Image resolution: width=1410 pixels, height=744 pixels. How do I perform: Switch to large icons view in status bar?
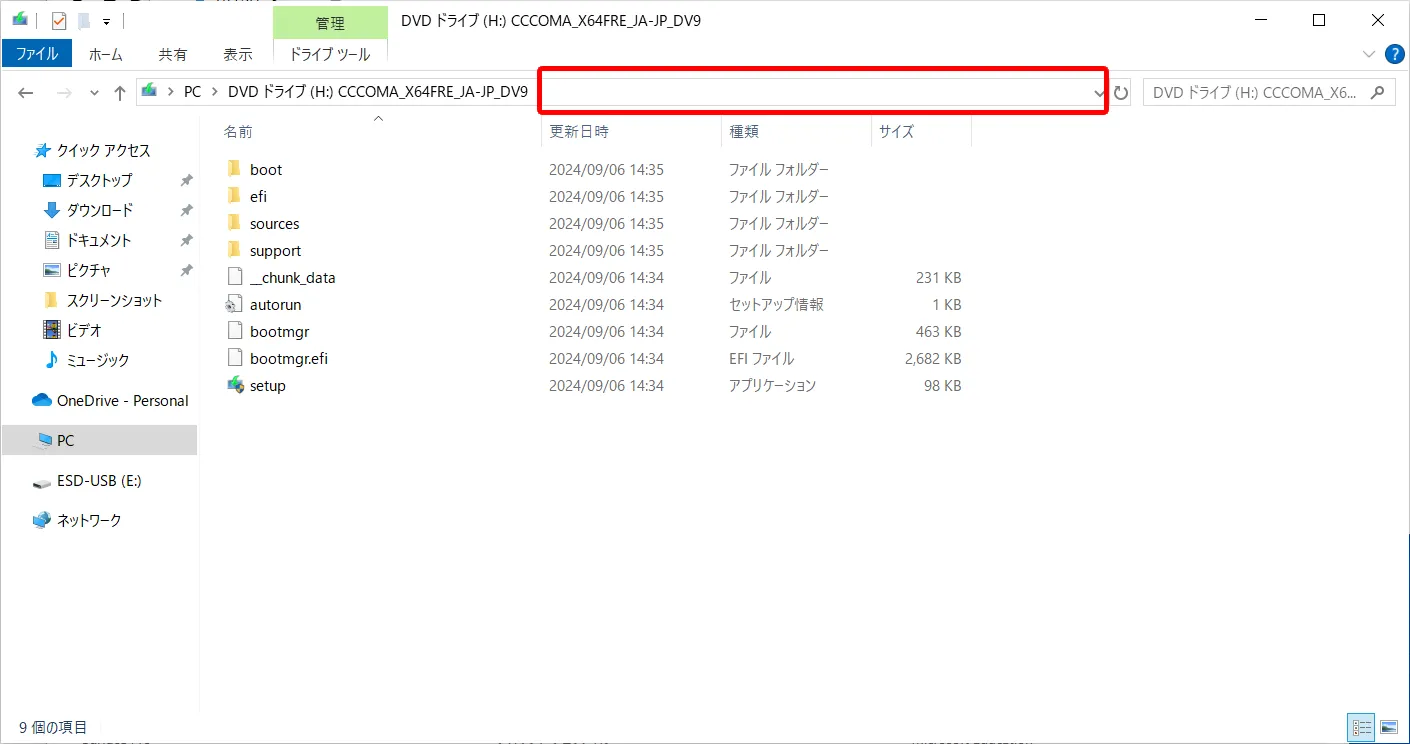point(1388,727)
